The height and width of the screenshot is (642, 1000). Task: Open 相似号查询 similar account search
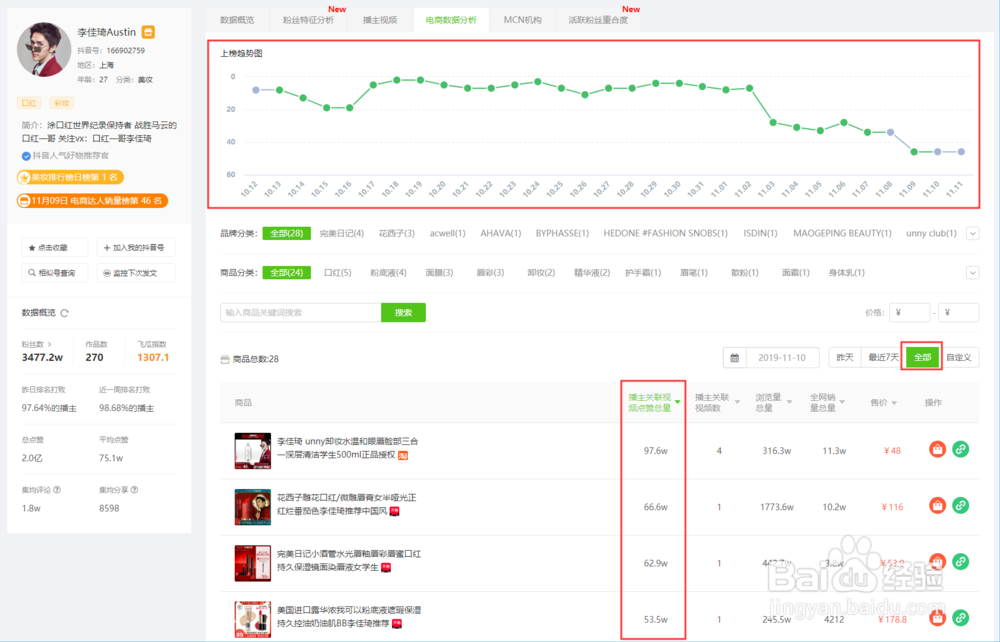55,273
